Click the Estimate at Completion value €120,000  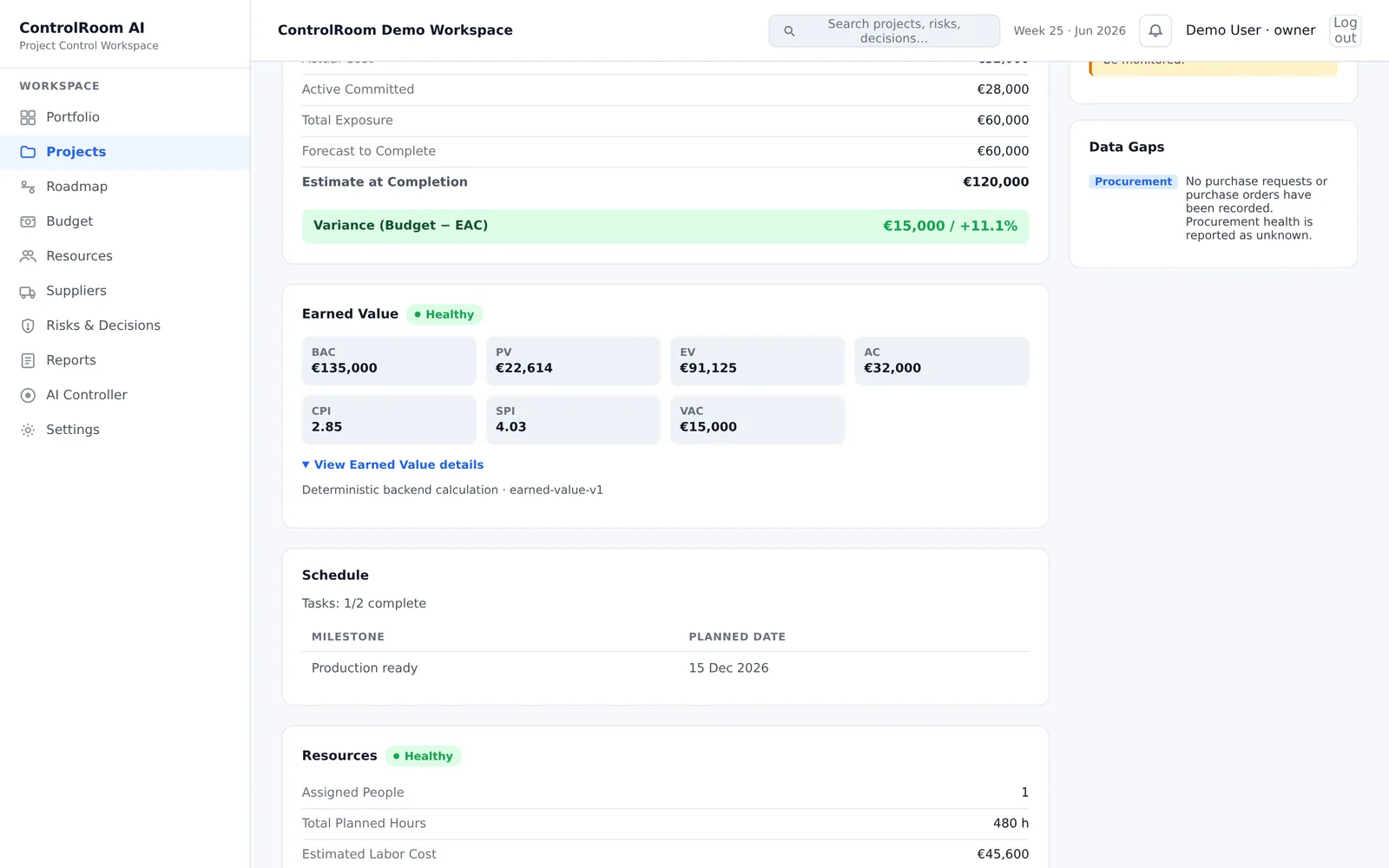(996, 182)
